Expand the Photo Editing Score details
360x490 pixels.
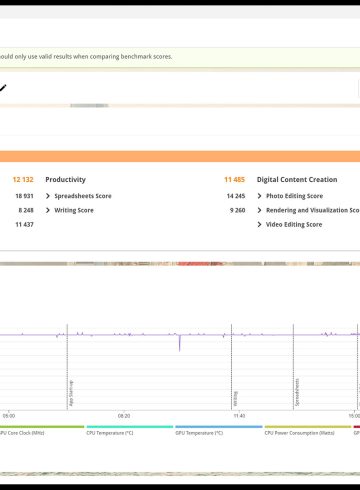[290, 196]
